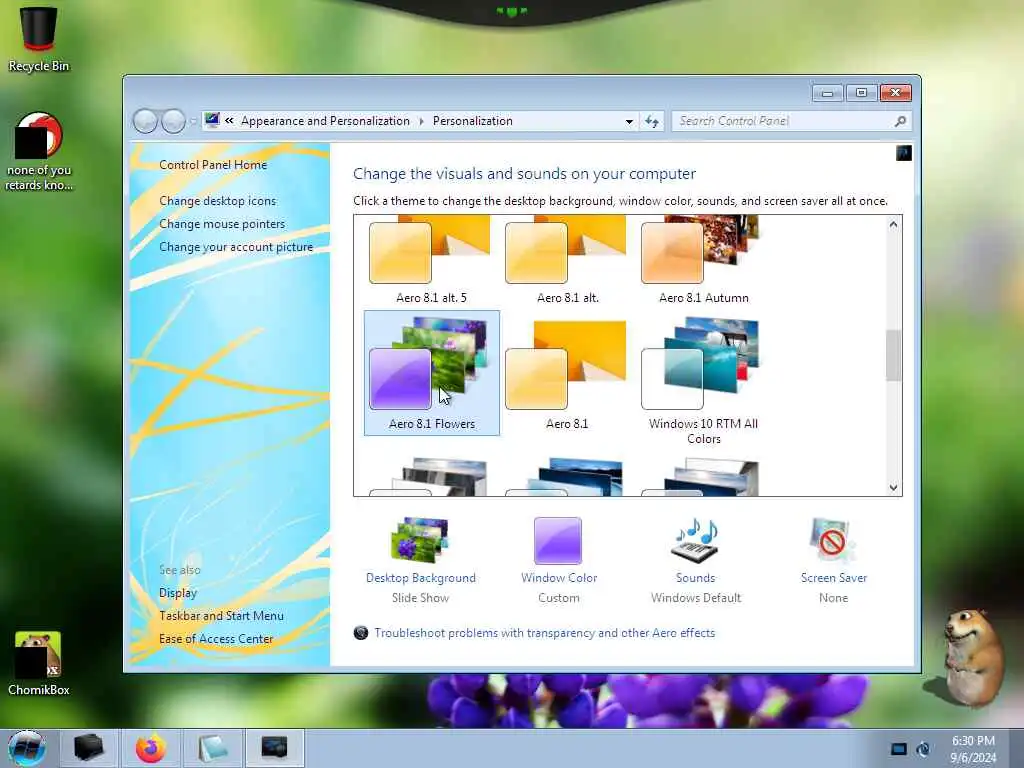This screenshot has height=768, width=1024.
Task: Maximize the Personalization window
Action: pyautogui.click(x=861, y=93)
